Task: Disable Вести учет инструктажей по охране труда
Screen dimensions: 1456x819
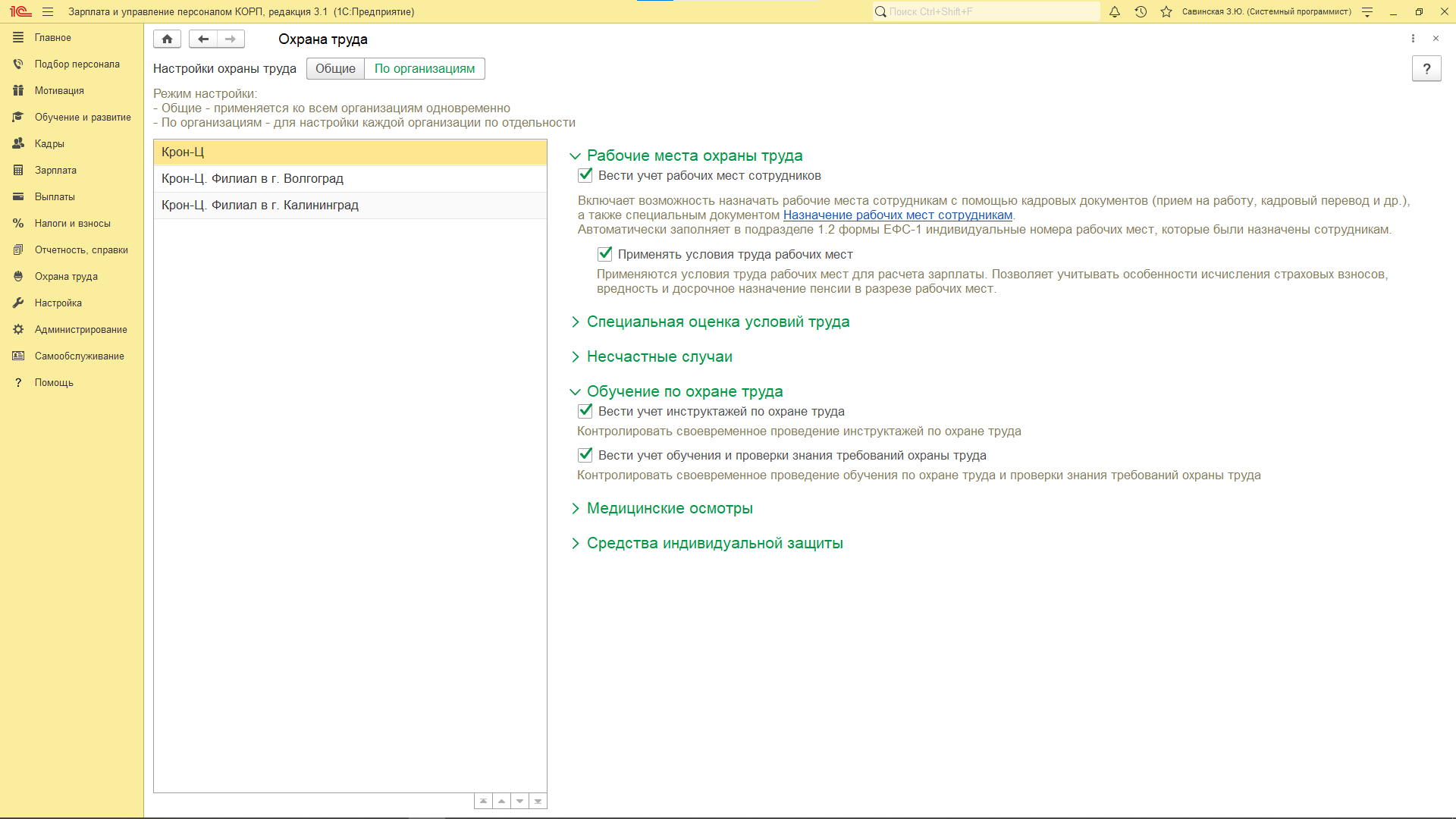Action: (585, 411)
